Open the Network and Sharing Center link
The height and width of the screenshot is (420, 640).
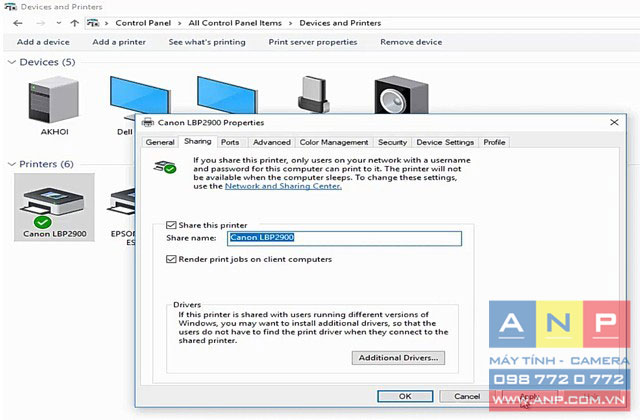coord(283,186)
